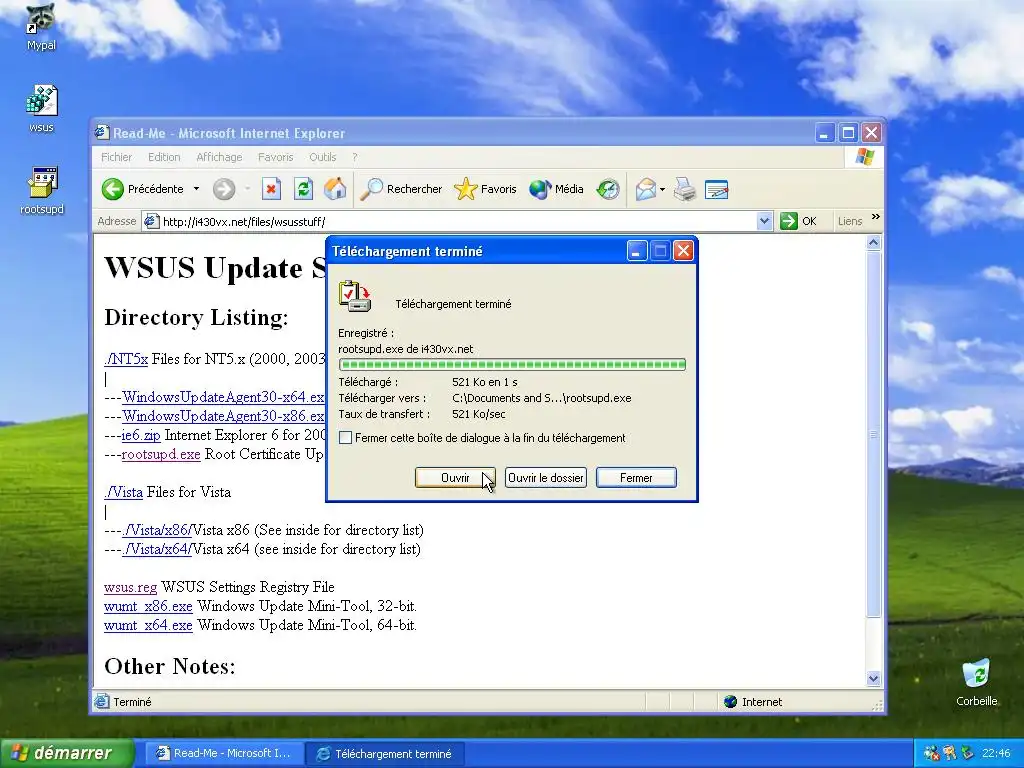Enable Fermer cette boîte de dialogue checkbox
The image size is (1024, 768).
click(345, 438)
